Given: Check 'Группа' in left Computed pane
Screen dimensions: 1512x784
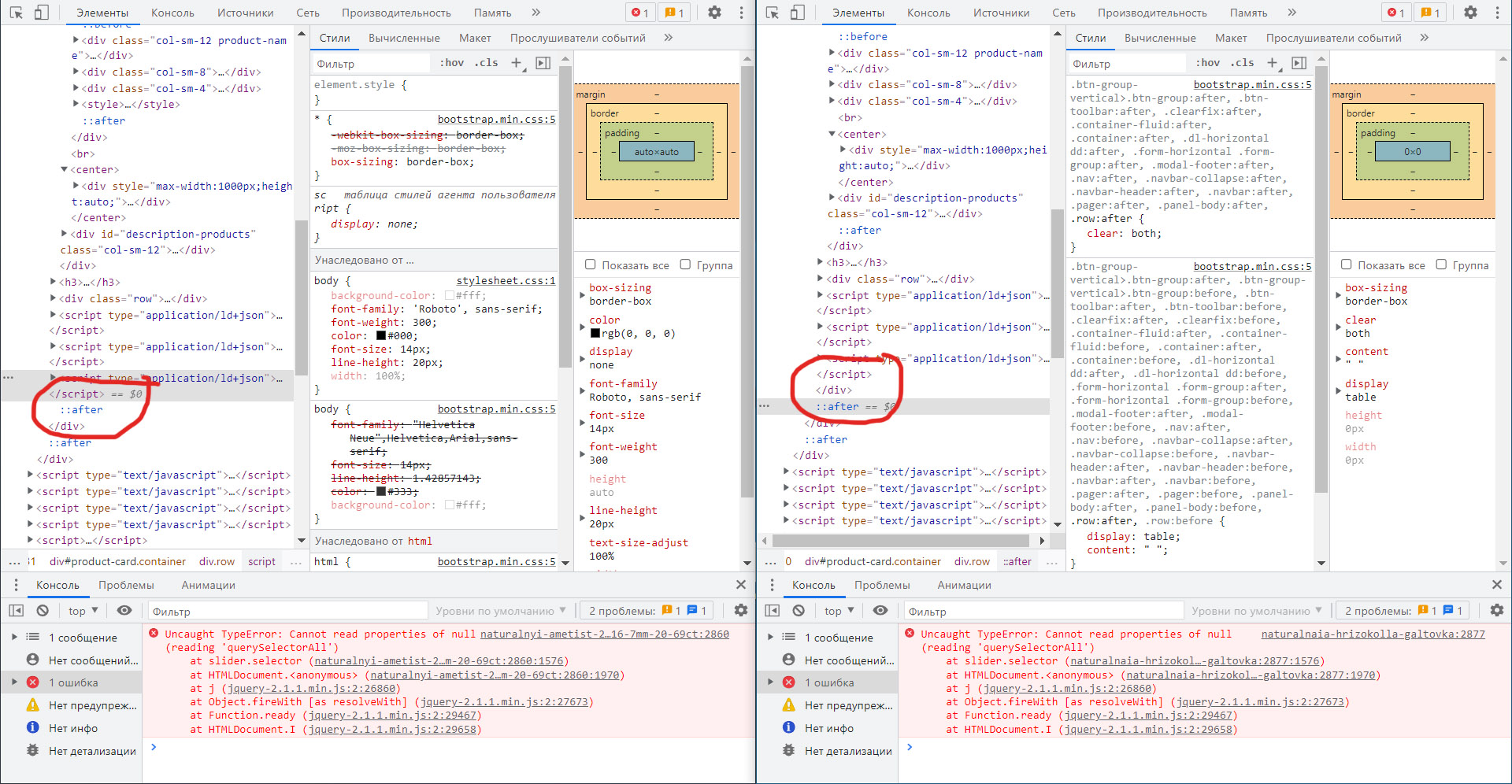Looking at the screenshot, I should 685,264.
